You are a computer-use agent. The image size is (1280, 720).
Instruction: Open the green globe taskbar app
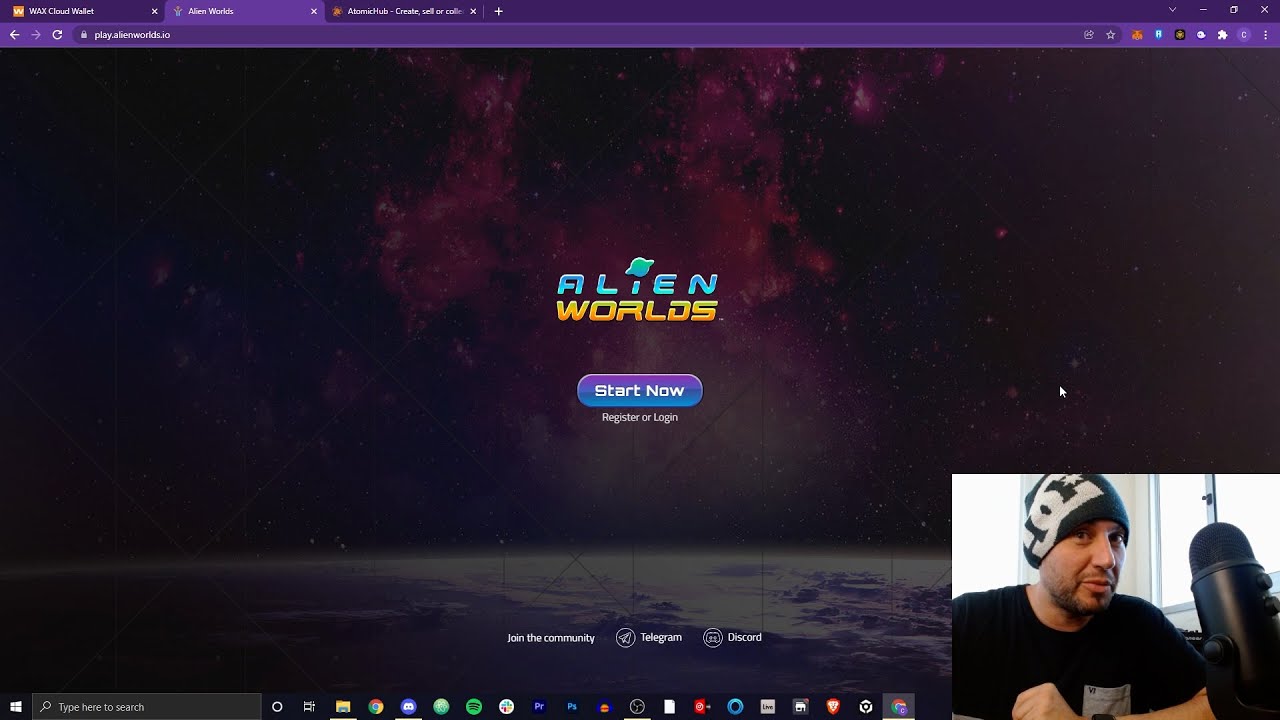click(x=441, y=707)
